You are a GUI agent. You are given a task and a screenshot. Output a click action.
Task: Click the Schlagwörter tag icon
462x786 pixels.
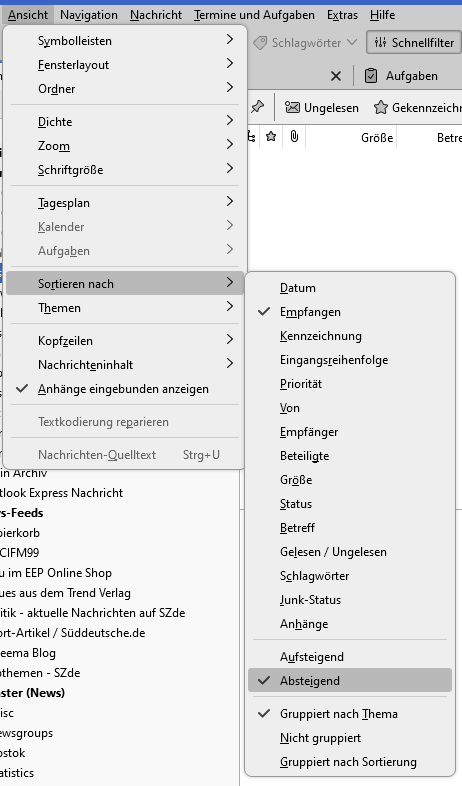tap(260, 43)
